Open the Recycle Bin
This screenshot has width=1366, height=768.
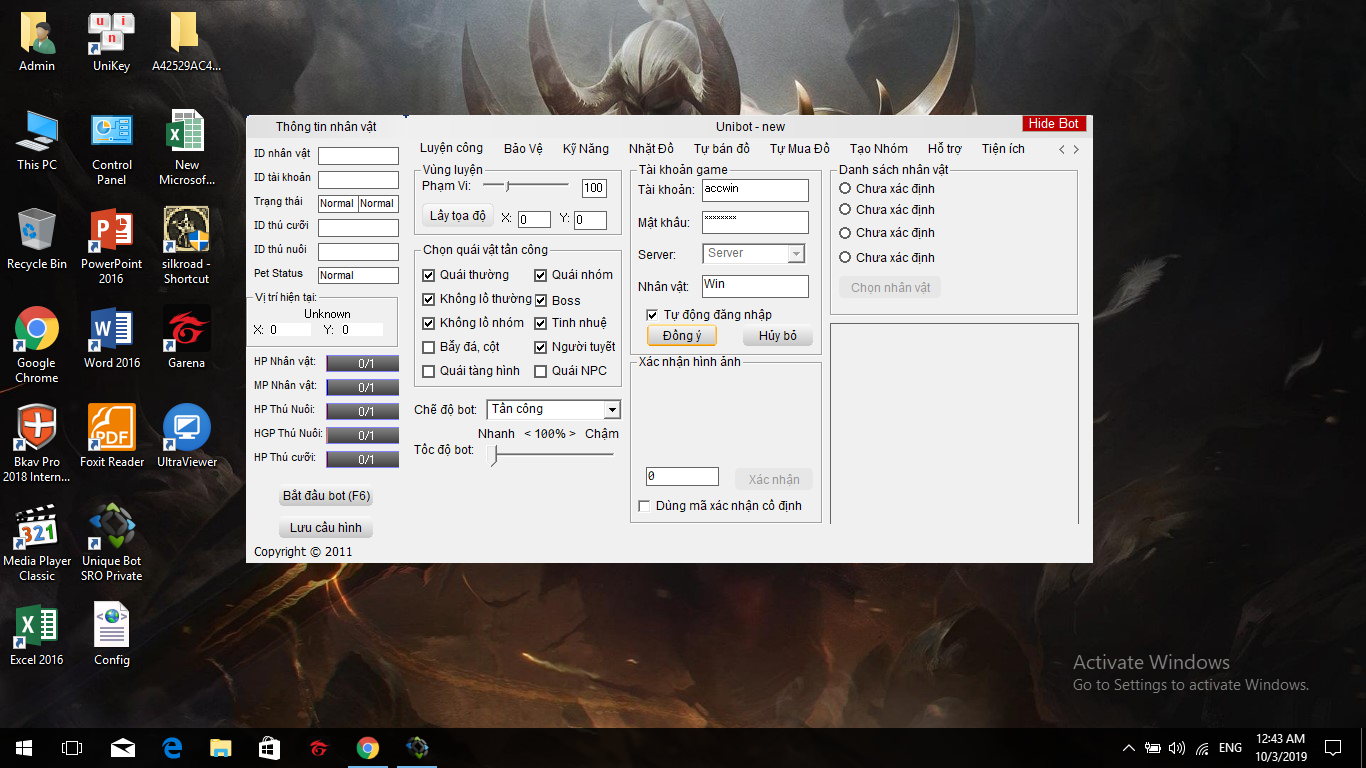click(37, 240)
